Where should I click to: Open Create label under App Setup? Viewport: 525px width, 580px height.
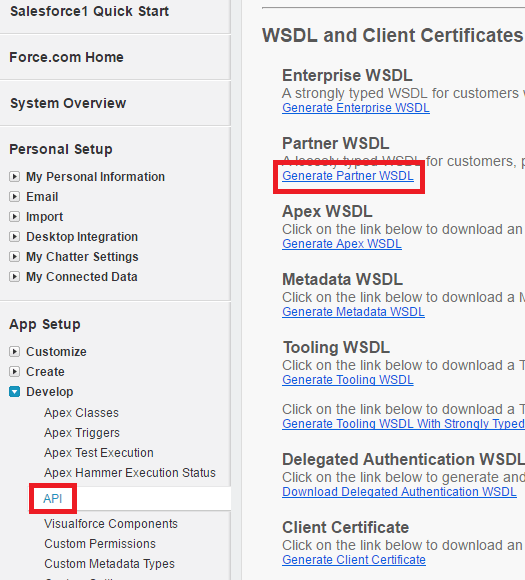[x=45, y=371]
